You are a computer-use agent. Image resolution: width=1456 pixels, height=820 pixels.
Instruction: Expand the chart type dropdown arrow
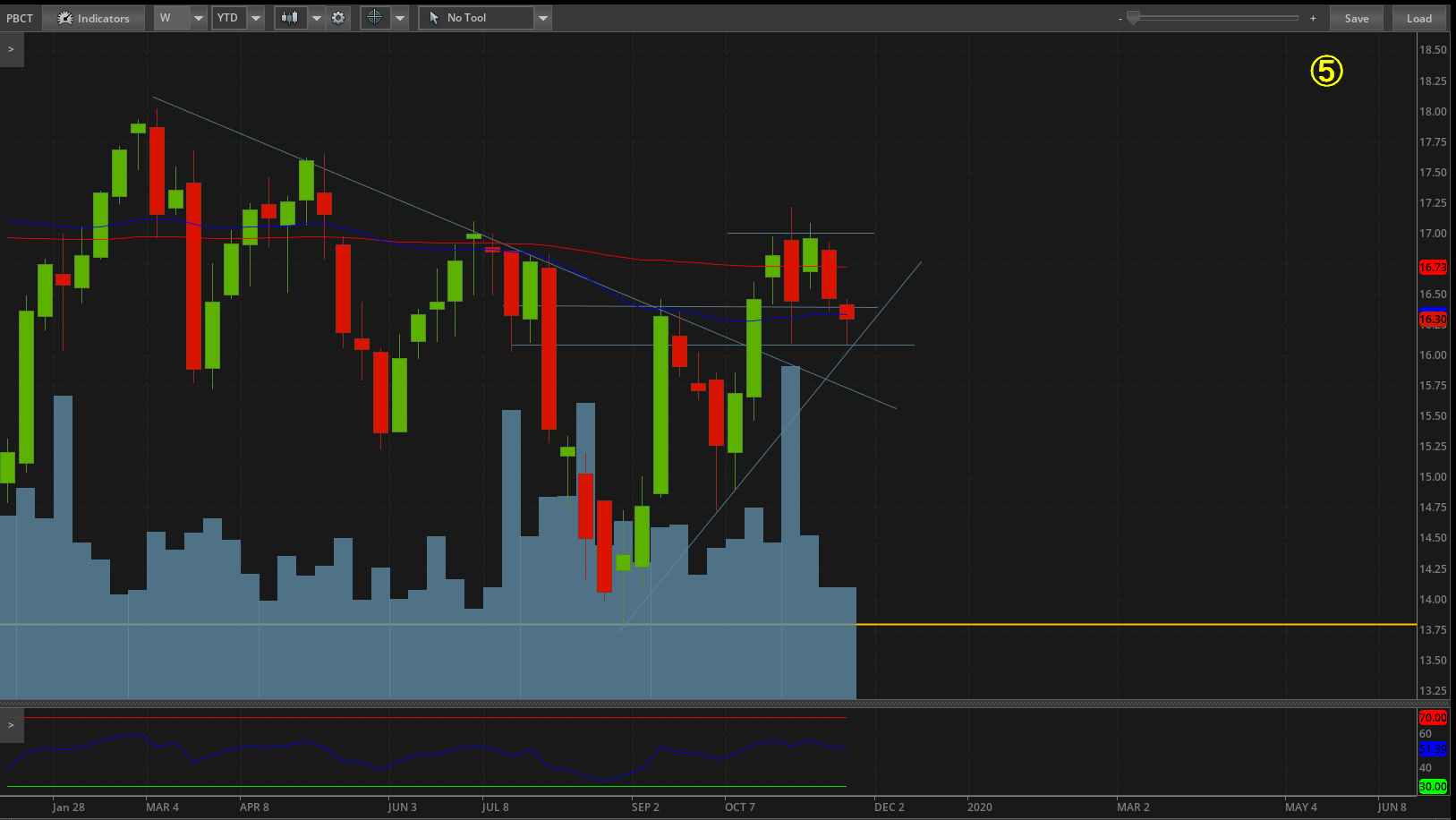[316, 18]
